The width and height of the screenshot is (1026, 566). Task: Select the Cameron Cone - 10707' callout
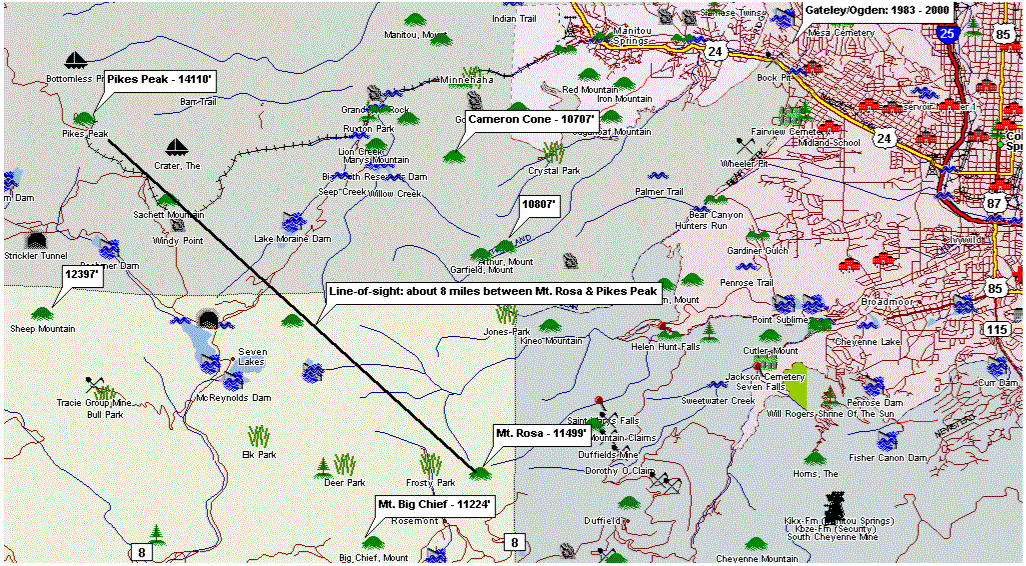pyautogui.click(x=531, y=120)
